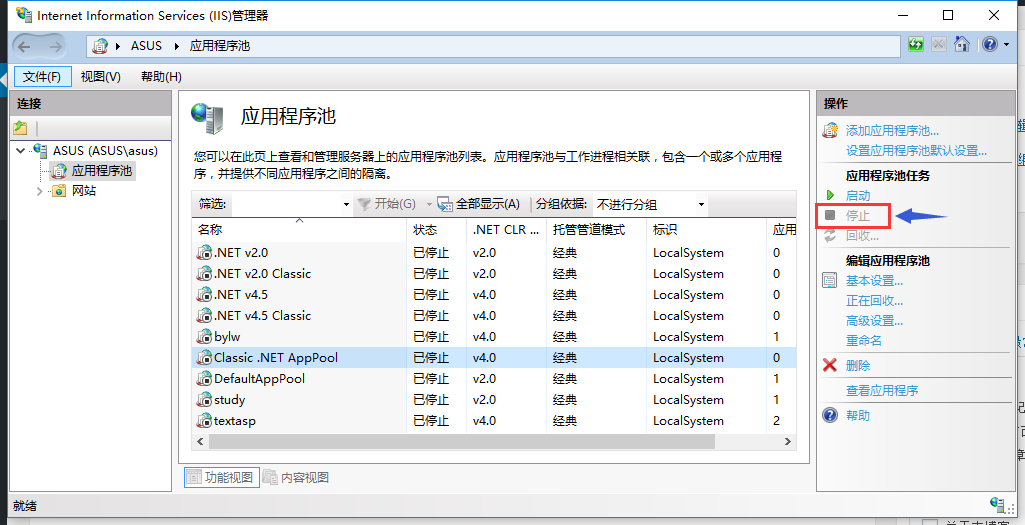Switch to 功能视图 tab
1025x525 pixels.
pos(222,477)
